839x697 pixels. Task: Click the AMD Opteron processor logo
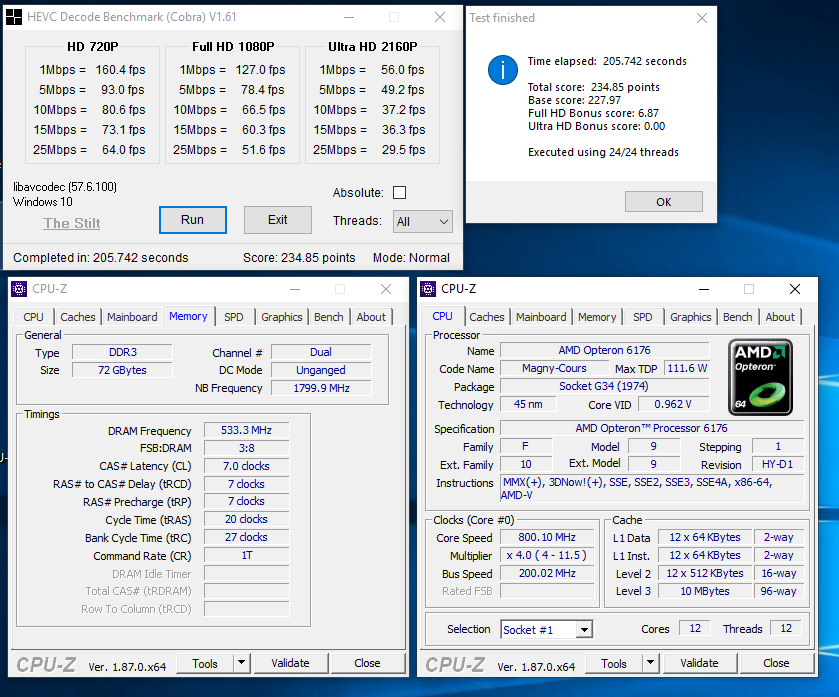[x=760, y=377]
